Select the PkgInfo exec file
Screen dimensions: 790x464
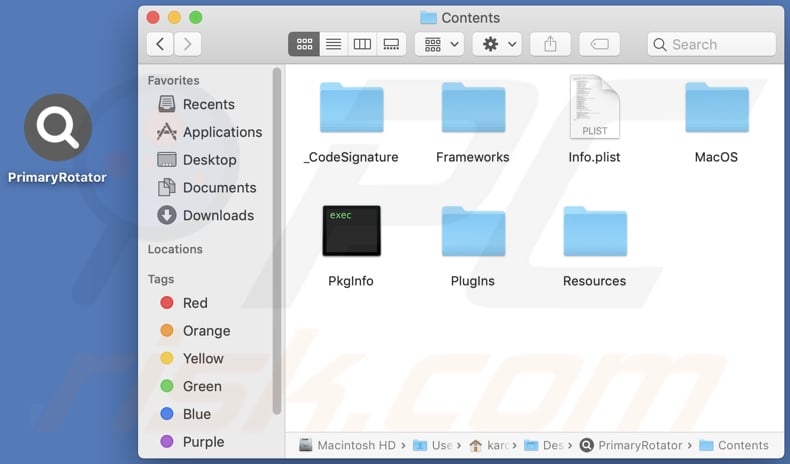351,231
